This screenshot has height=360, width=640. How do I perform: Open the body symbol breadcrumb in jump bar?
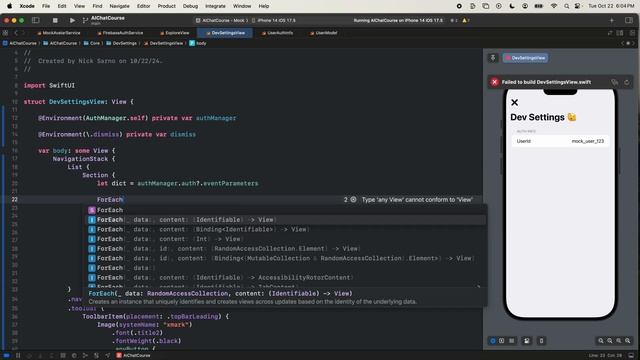click(198, 43)
